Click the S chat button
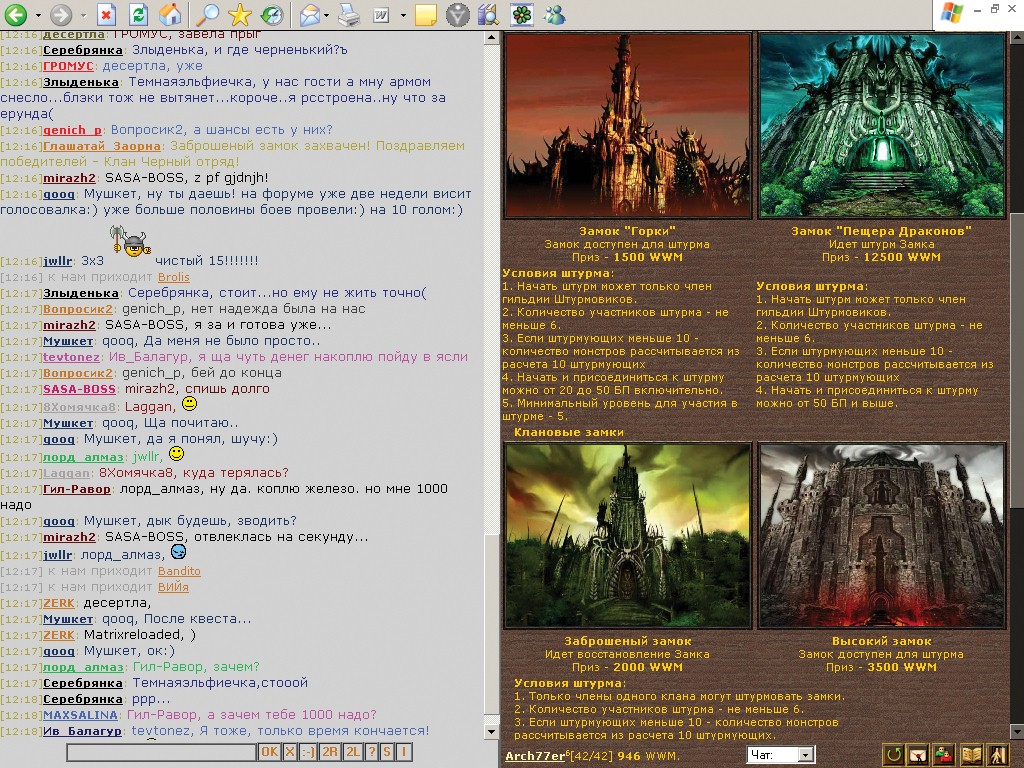Screen dimensions: 1024x768 (387, 752)
